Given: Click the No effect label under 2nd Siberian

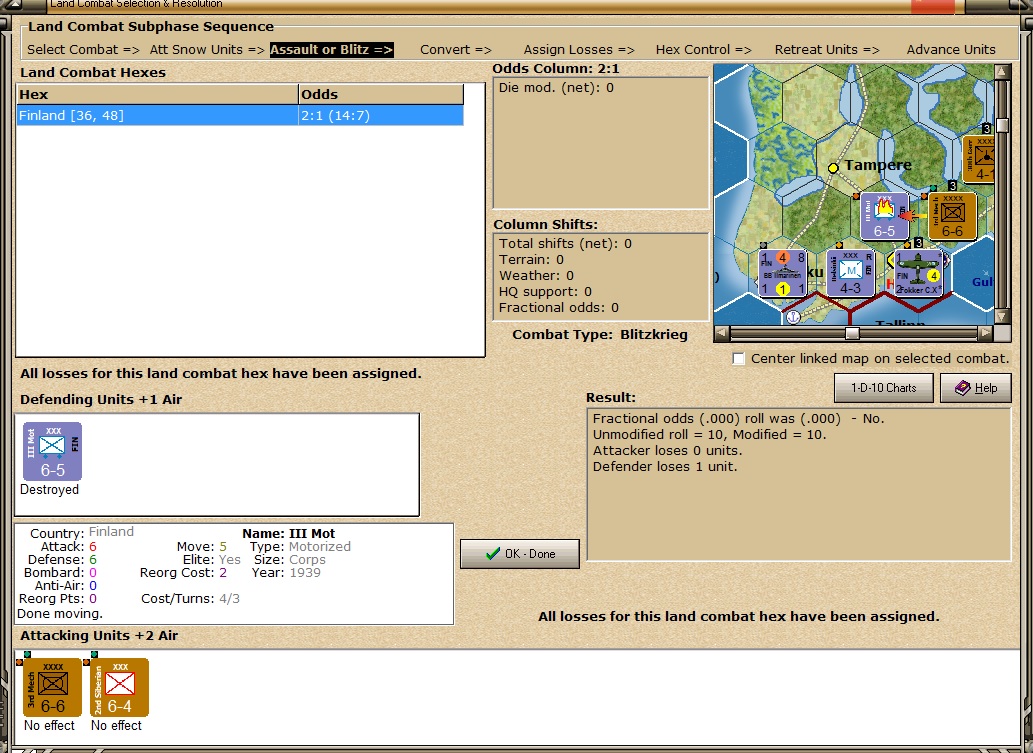Looking at the screenshot, I should [117, 725].
